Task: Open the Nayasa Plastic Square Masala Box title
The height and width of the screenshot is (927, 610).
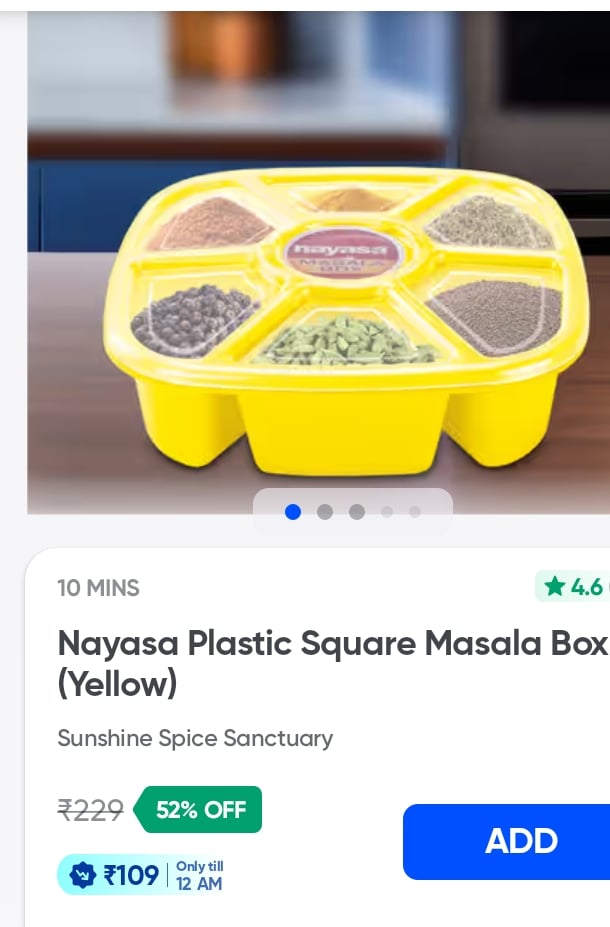Action: coord(332,662)
